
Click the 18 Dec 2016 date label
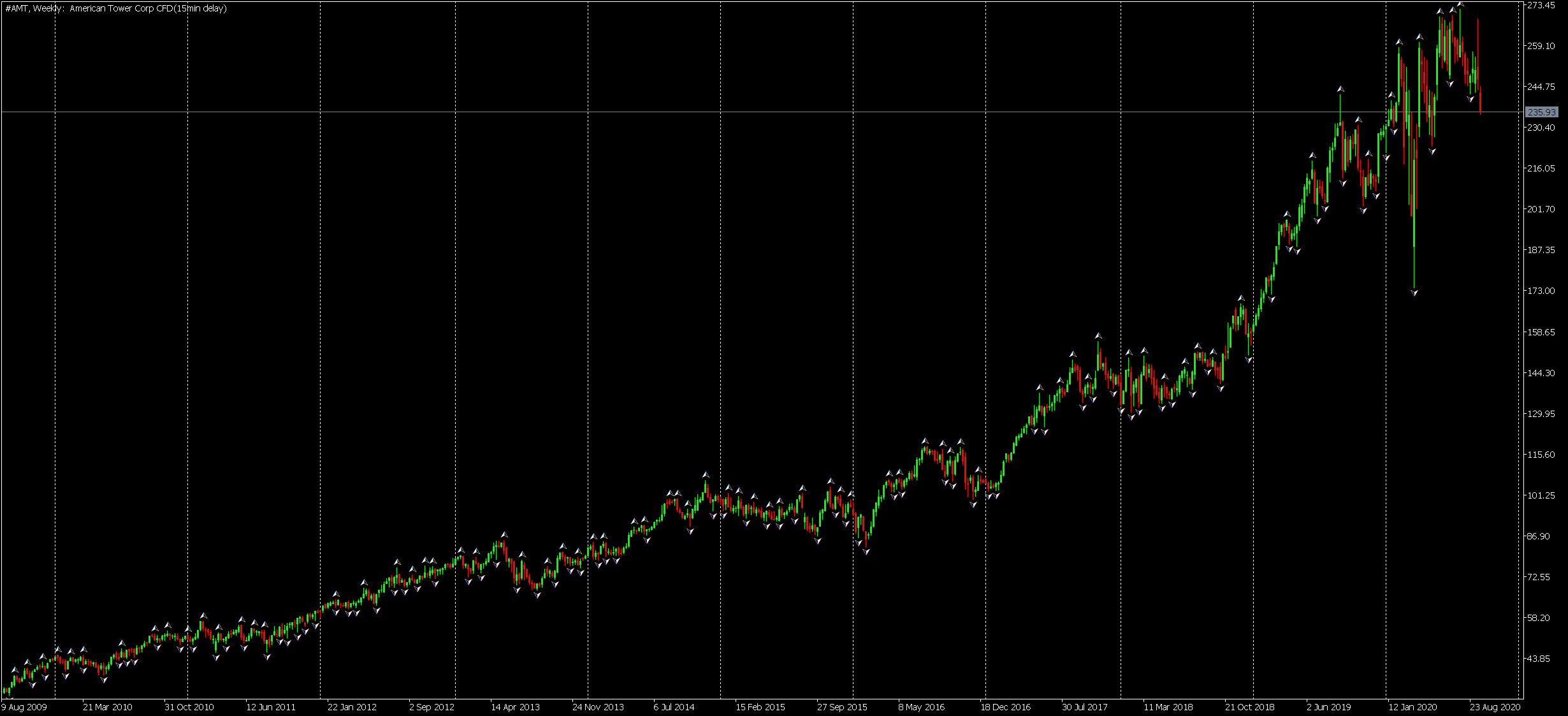pyautogui.click(x=1005, y=707)
